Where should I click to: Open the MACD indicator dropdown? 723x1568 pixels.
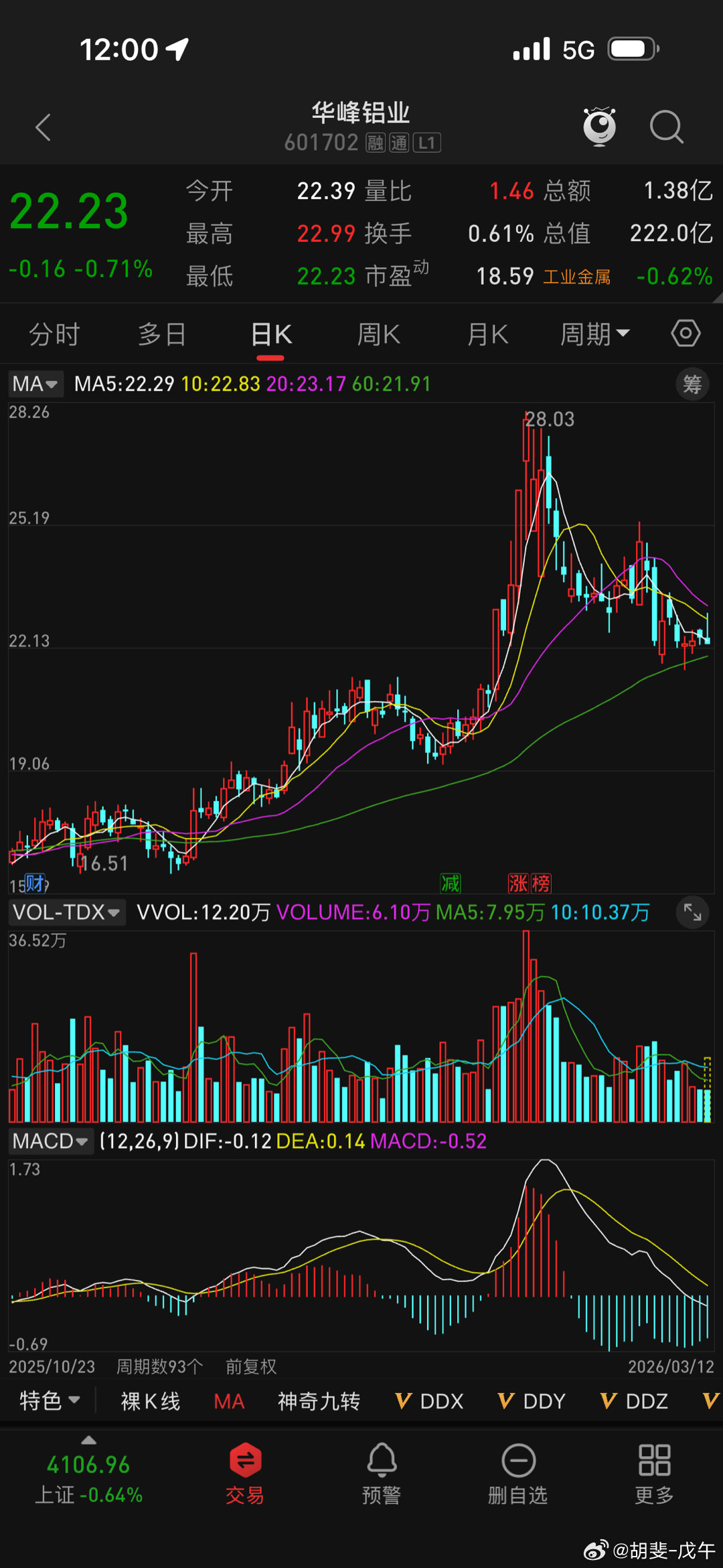point(50,1141)
